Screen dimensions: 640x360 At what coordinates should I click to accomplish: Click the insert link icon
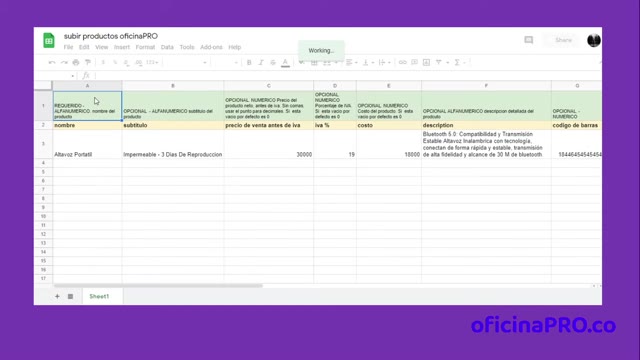coord(402,62)
